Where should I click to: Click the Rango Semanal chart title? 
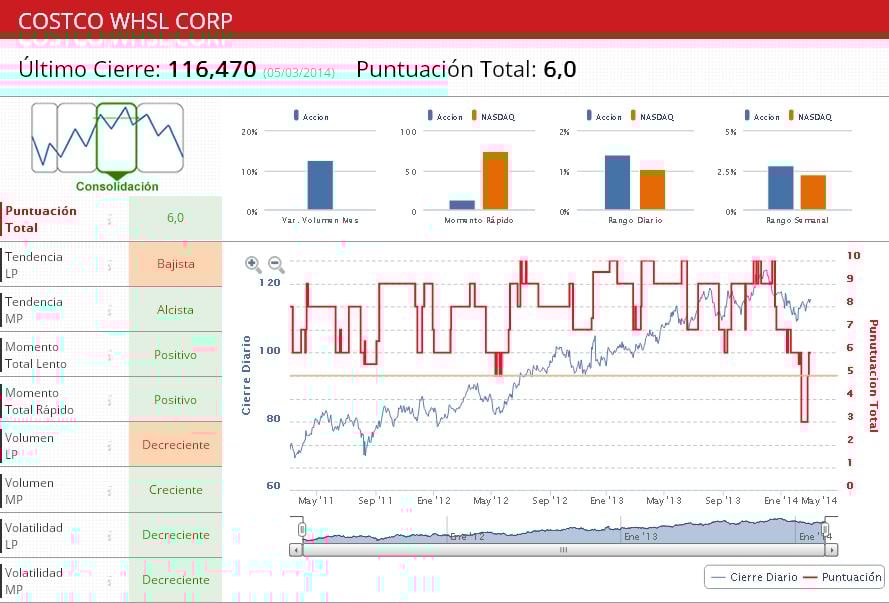pos(797,220)
